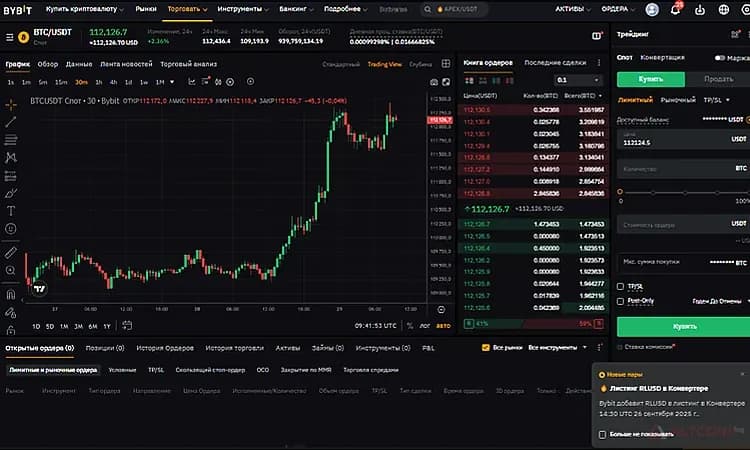Viewport: 750px width, 450px height.
Task: Open 'Все инструменты' filter dropdown
Action: pyautogui.click(x=557, y=348)
